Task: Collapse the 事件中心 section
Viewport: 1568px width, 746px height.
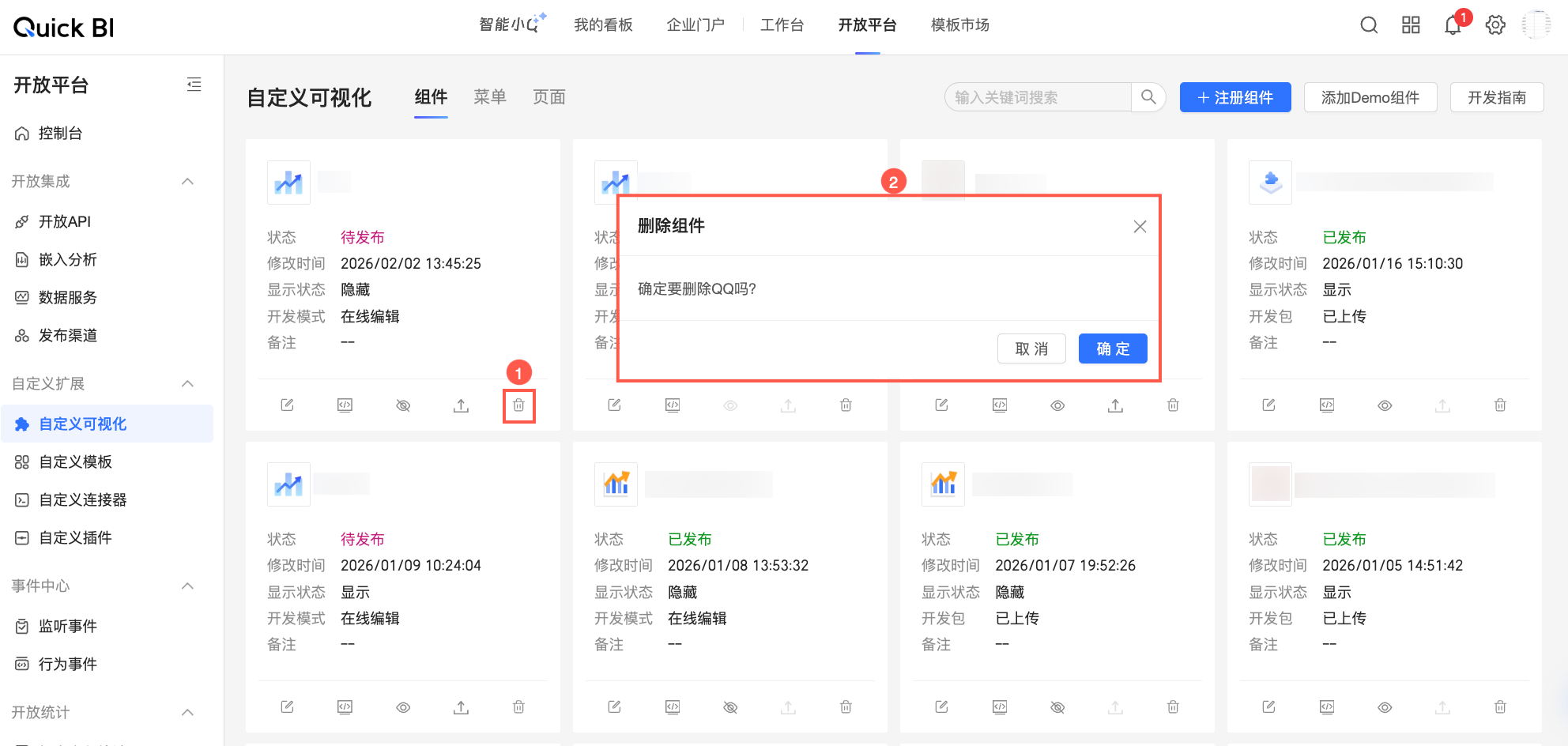Action: [x=187, y=586]
